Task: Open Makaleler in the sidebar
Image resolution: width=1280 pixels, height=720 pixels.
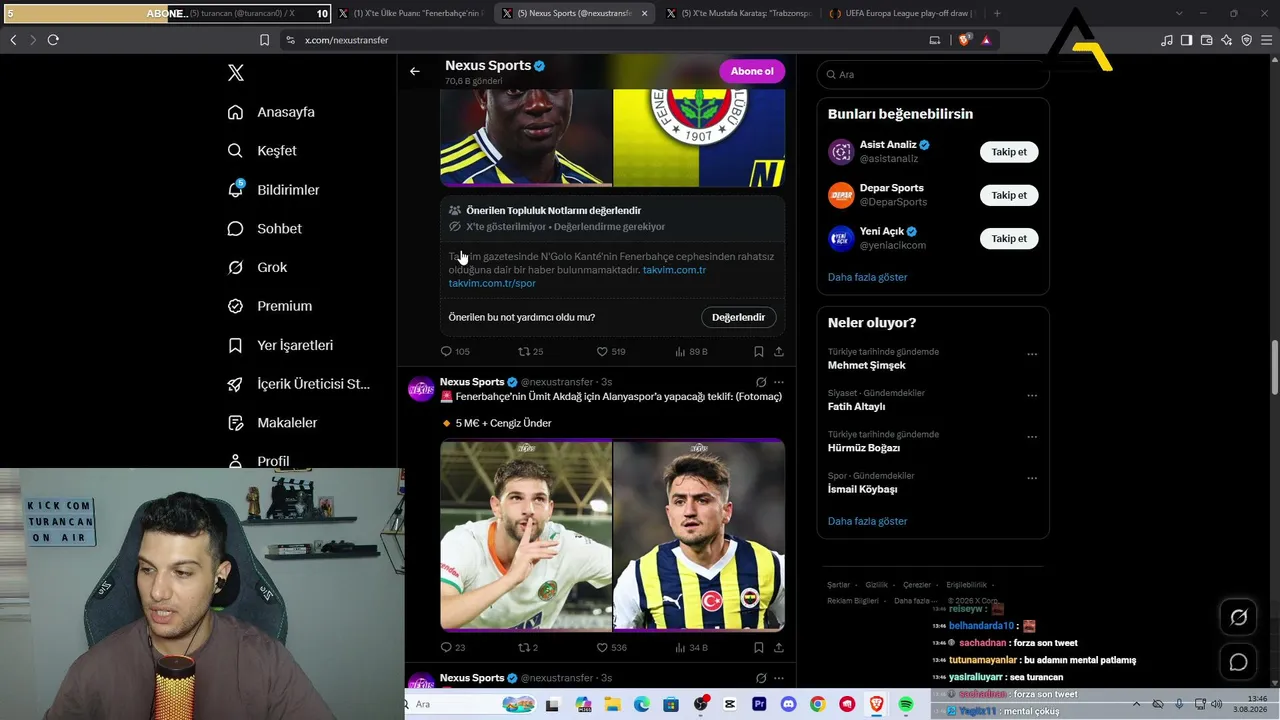Action: [x=272, y=423]
